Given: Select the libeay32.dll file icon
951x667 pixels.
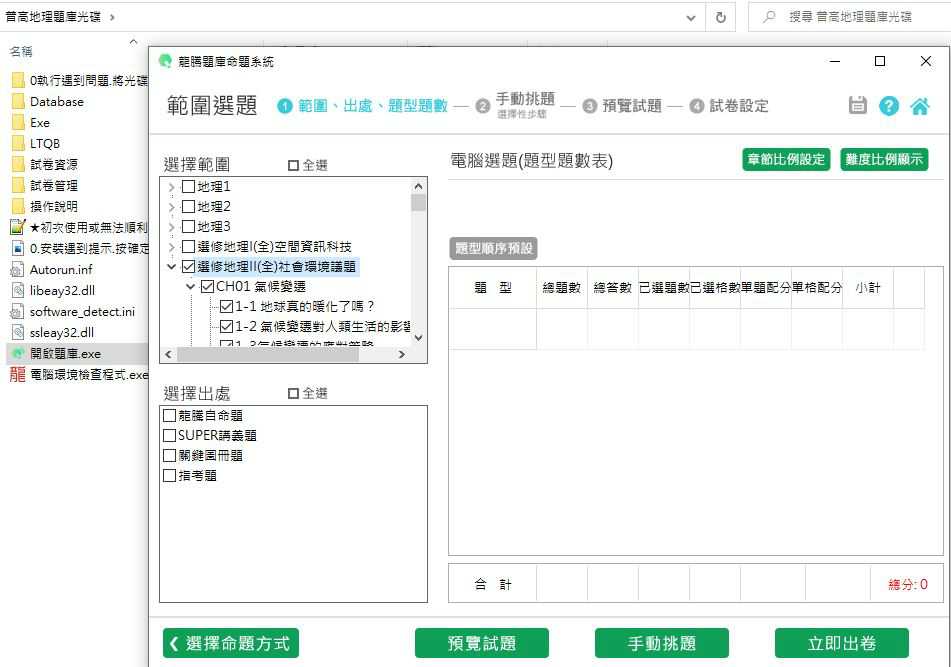Looking at the screenshot, I should (x=18, y=290).
